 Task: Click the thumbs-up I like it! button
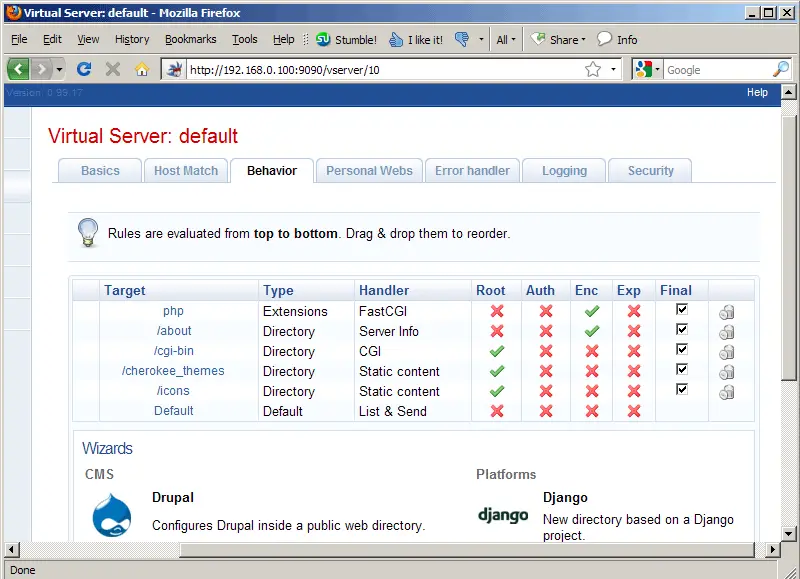416,39
